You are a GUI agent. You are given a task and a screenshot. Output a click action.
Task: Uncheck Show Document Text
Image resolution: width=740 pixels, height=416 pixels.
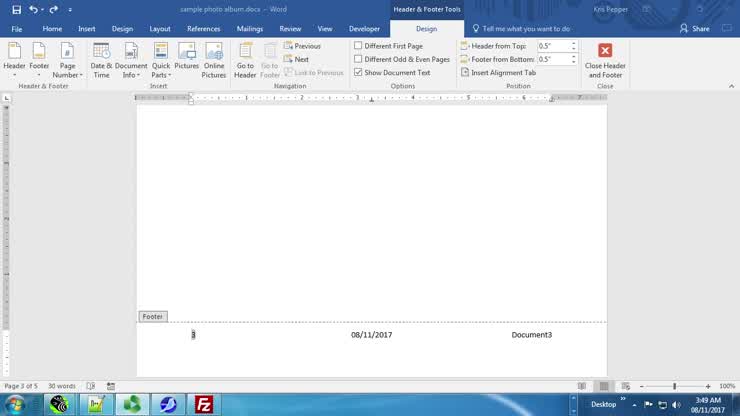pyautogui.click(x=358, y=72)
